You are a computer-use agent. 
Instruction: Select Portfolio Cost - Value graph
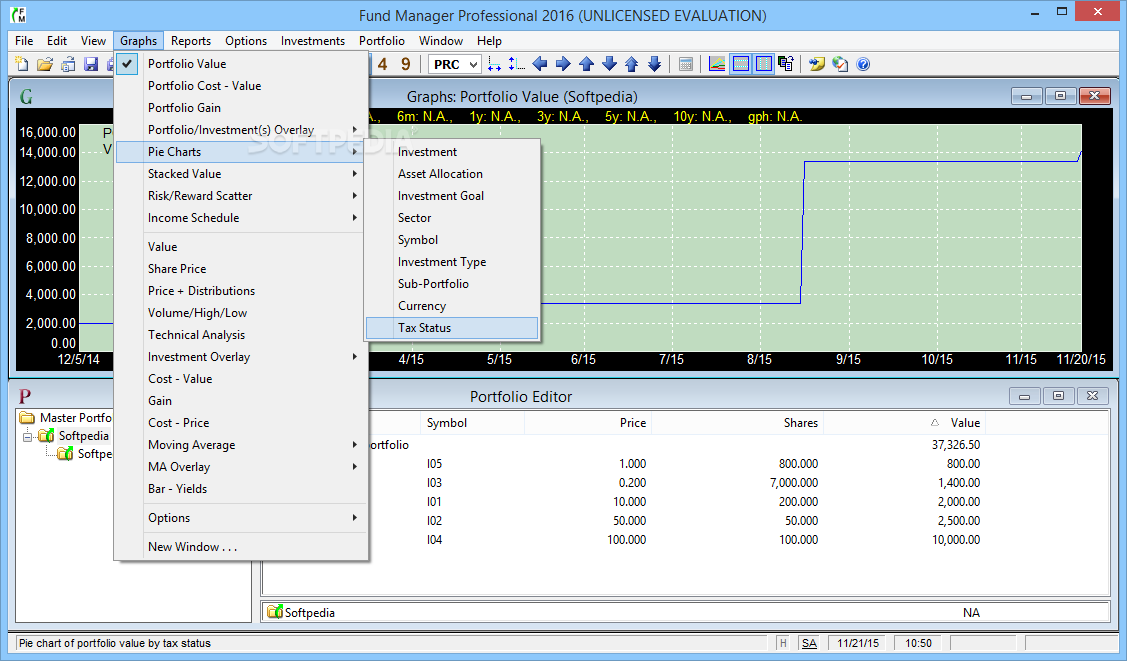242,85
